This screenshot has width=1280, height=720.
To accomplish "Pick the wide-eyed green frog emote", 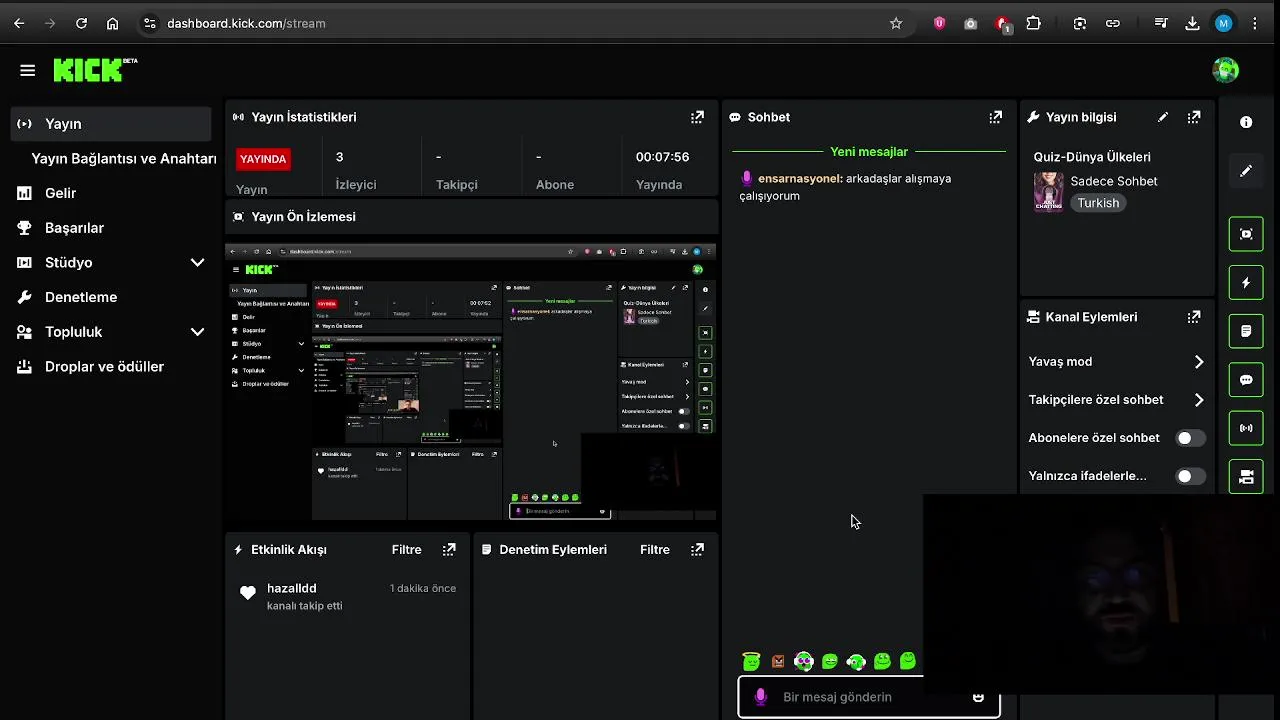I will [882, 661].
